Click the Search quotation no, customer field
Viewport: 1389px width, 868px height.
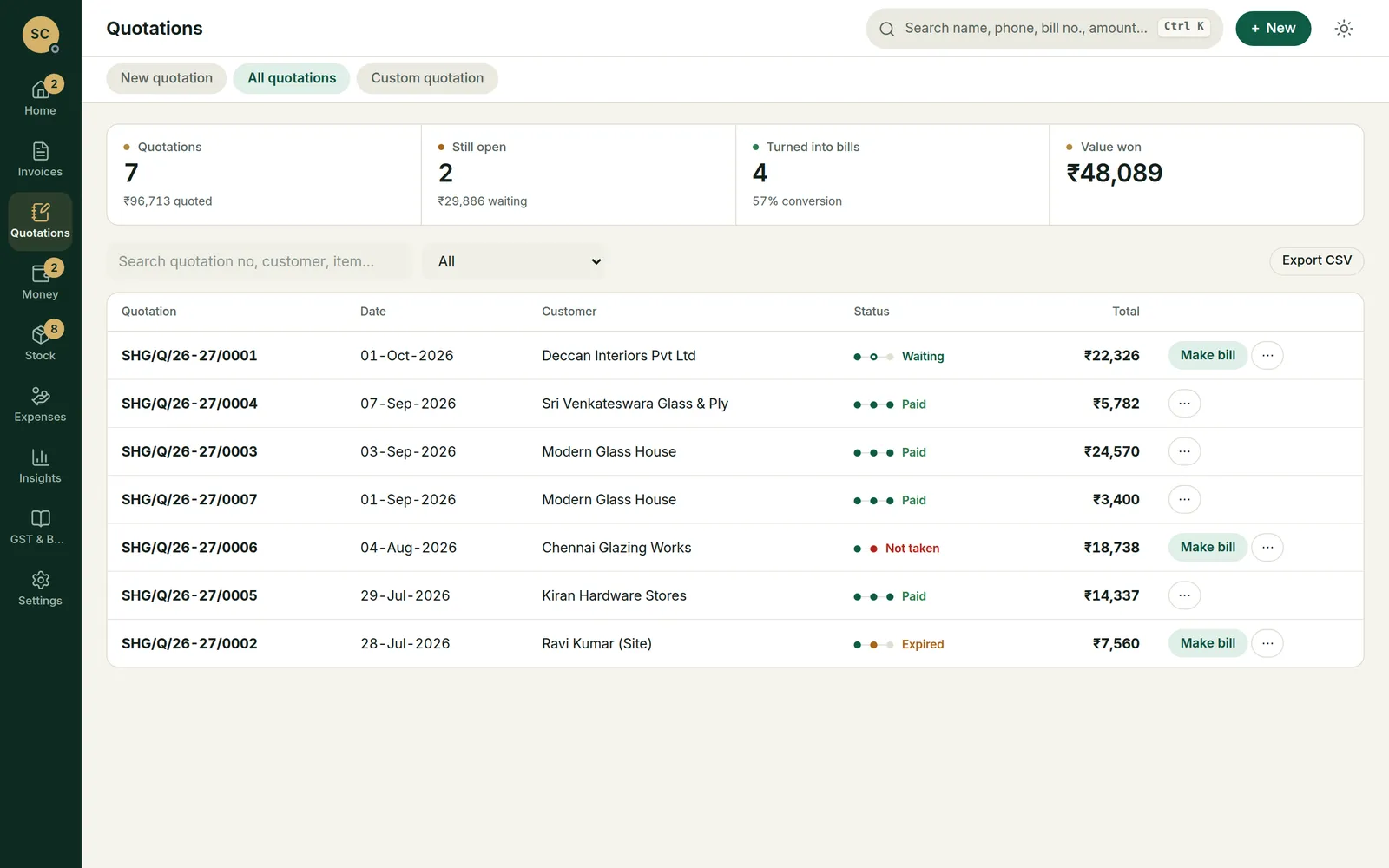coord(260,261)
